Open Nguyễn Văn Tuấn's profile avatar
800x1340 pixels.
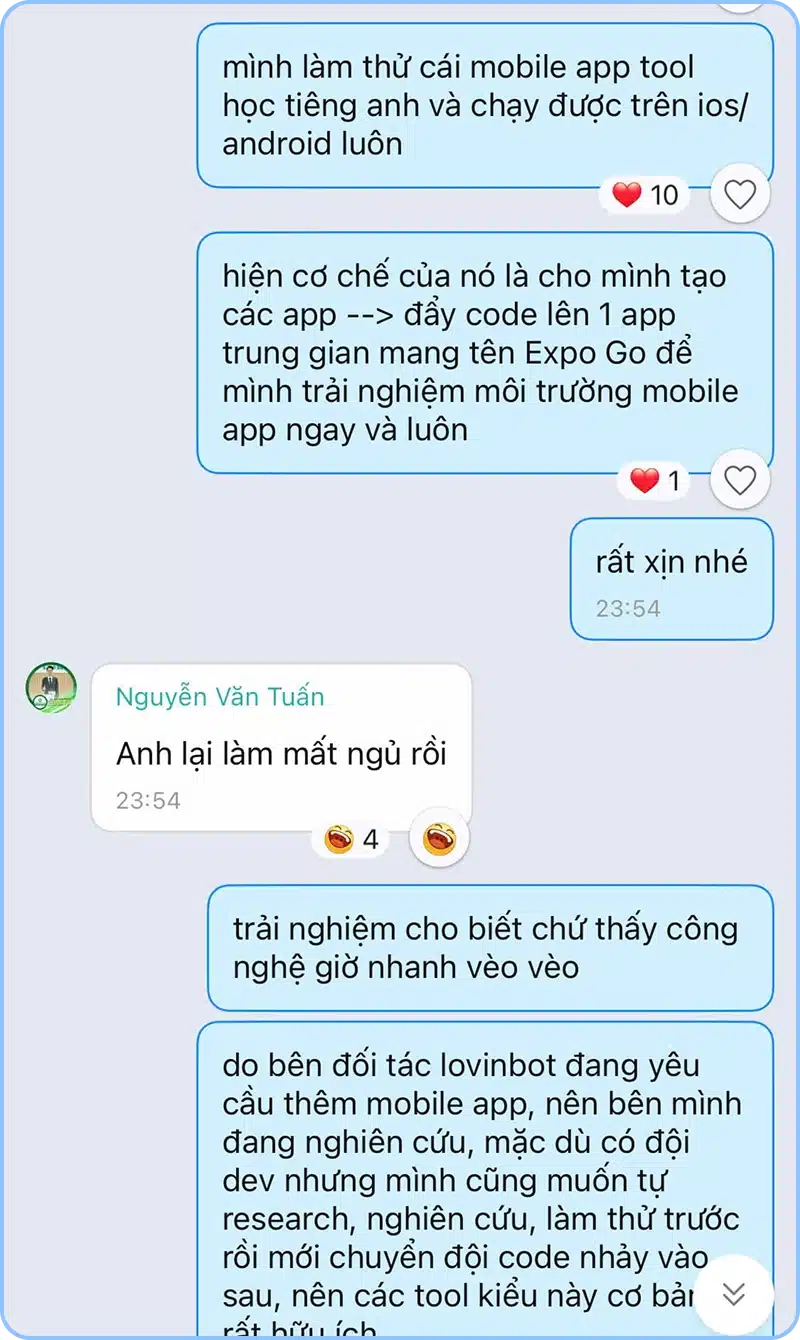51,687
